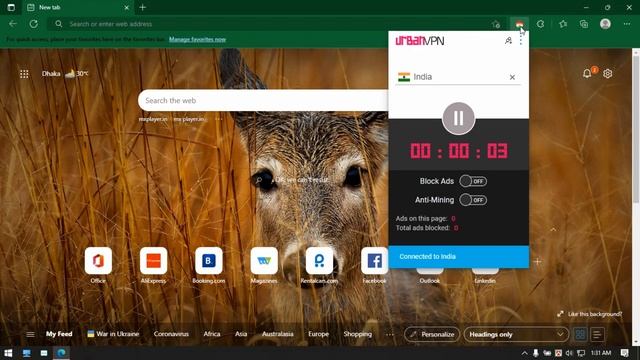
Task: Open the Facebook quick link
Action: pyautogui.click(x=374, y=265)
